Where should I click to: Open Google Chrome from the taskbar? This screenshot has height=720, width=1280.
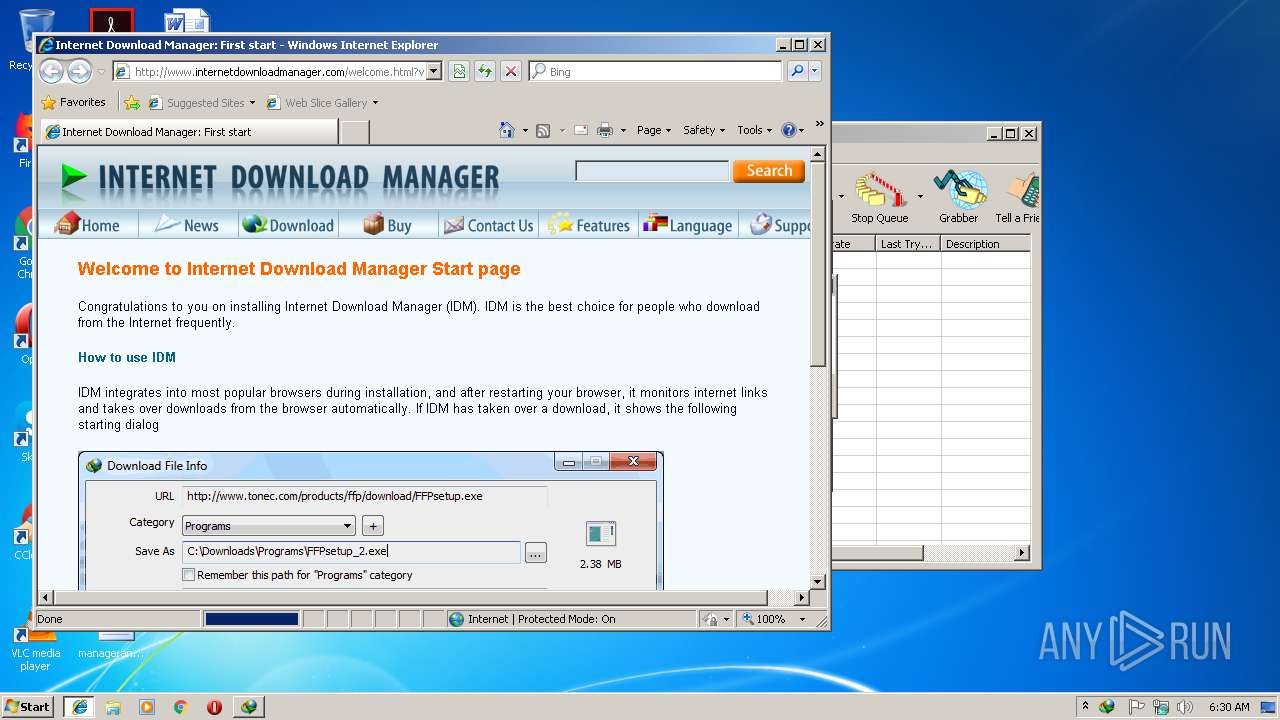coord(181,707)
